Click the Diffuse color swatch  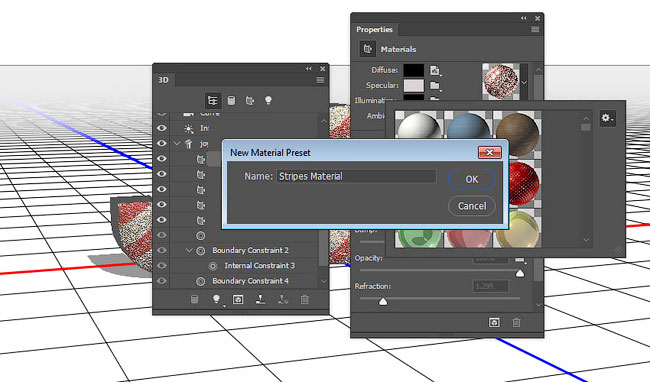(x=414, y=70)
